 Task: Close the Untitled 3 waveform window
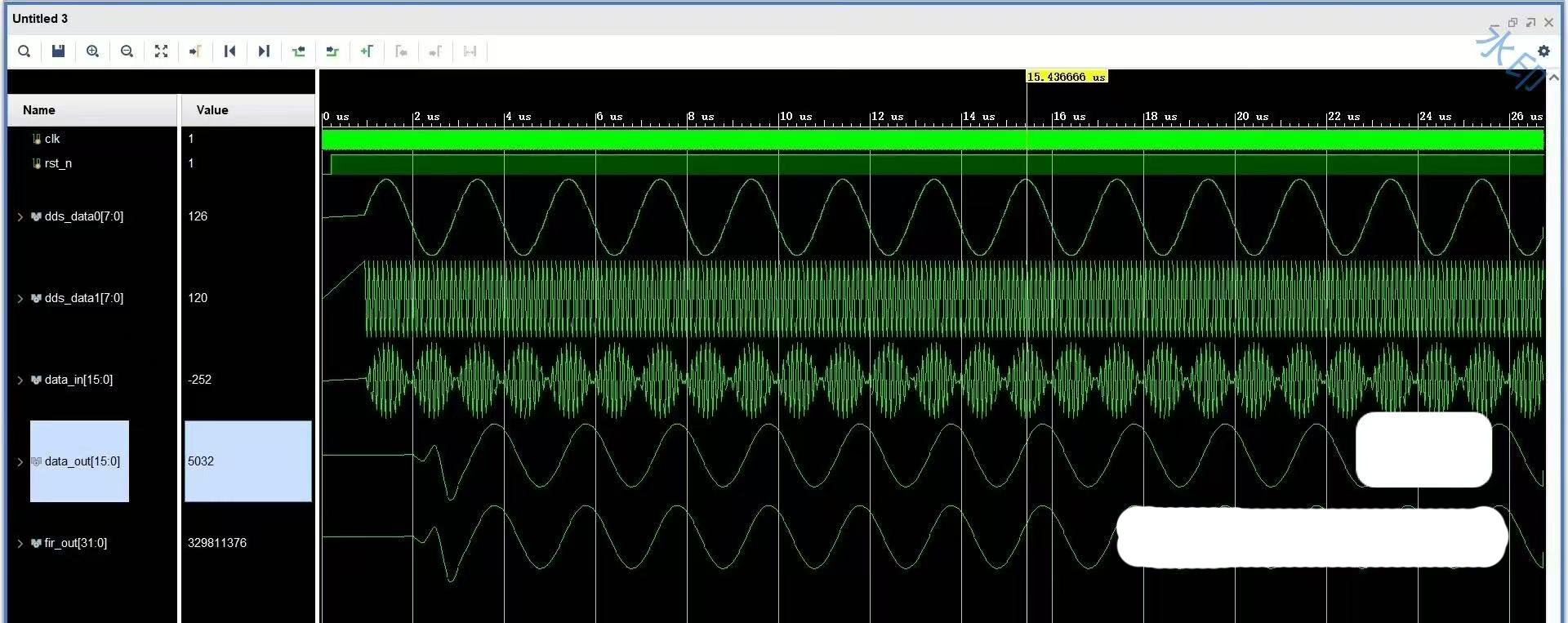click(1548, 22)
